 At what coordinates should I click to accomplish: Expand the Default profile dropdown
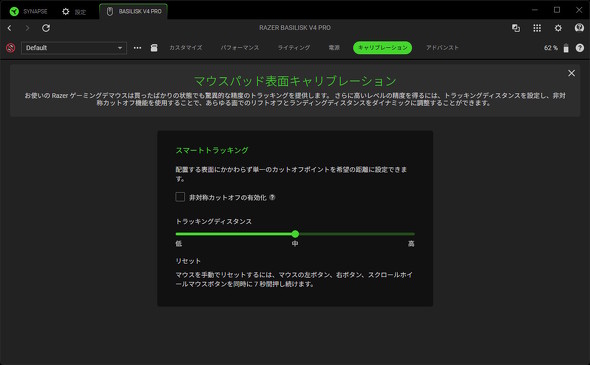point(74,48)
